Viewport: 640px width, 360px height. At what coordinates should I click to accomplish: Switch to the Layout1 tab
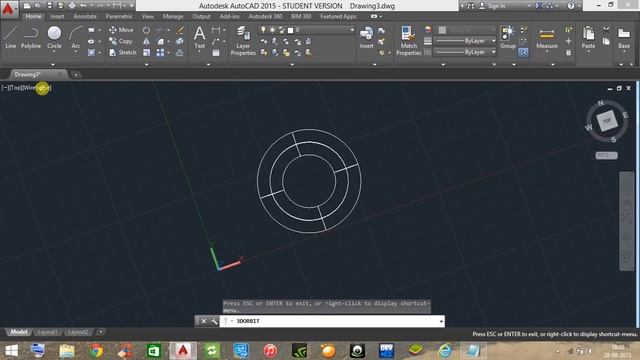pyautogui.click(x=47, y=332)
